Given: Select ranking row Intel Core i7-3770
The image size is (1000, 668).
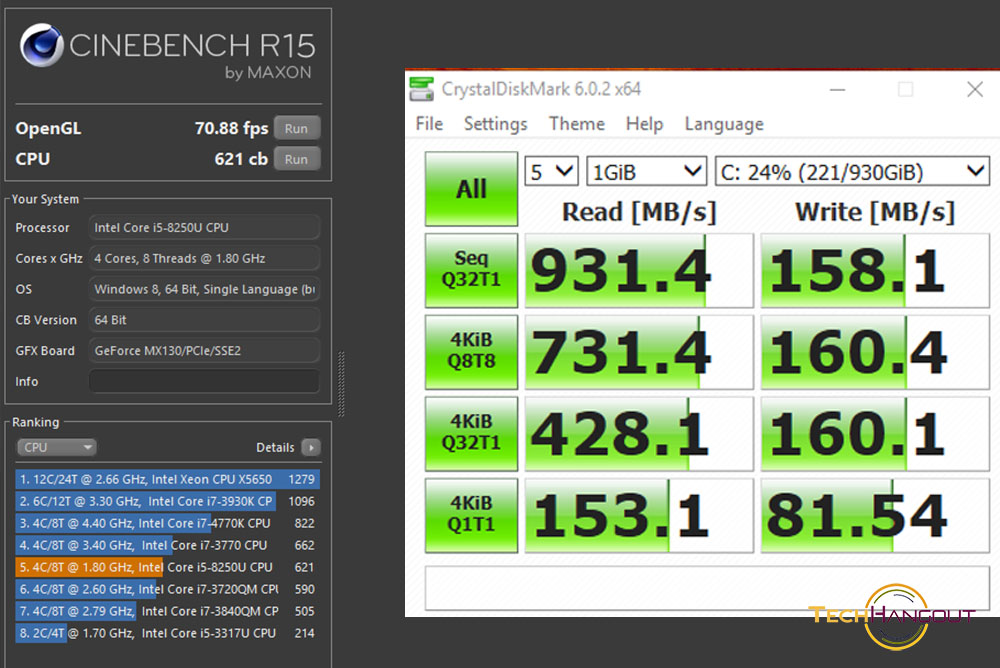Looking at the screenshot, I should [x=167, y=546].
